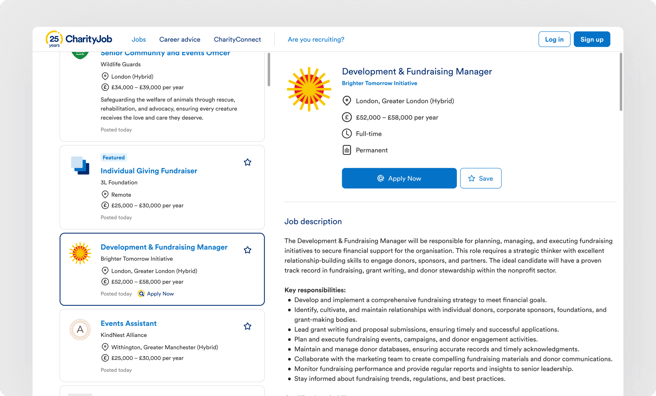
Task: Click the 3L Foundation blue squares logo
Action: click(x=80, y=165)
